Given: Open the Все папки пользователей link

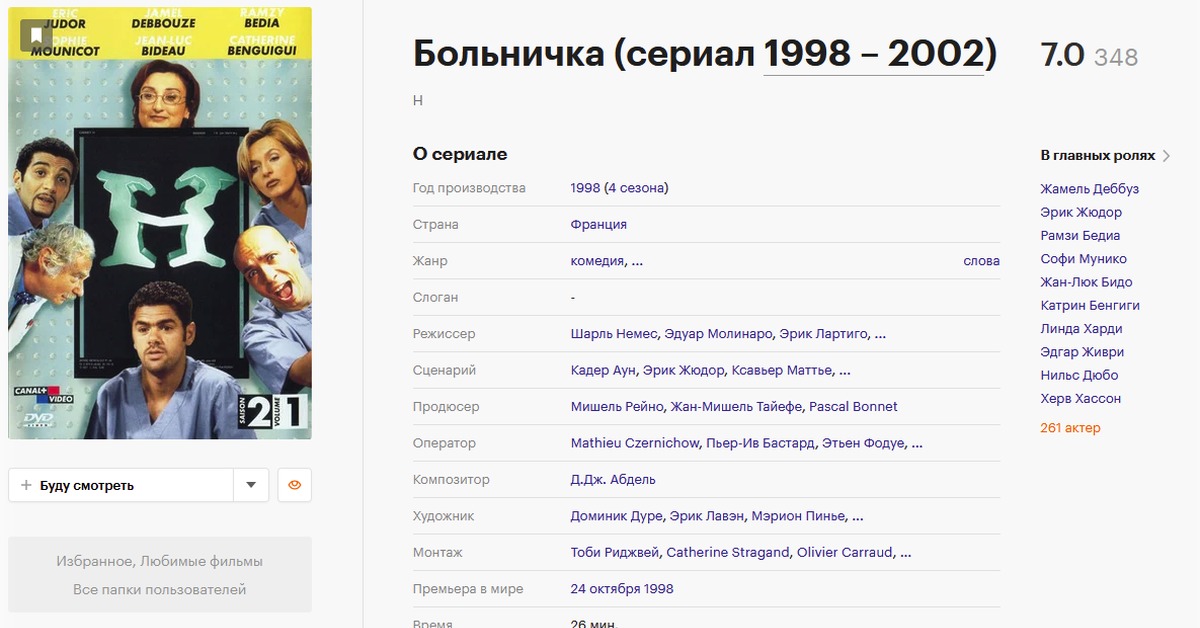Looking at the screenshot, I should coord(160,590).
